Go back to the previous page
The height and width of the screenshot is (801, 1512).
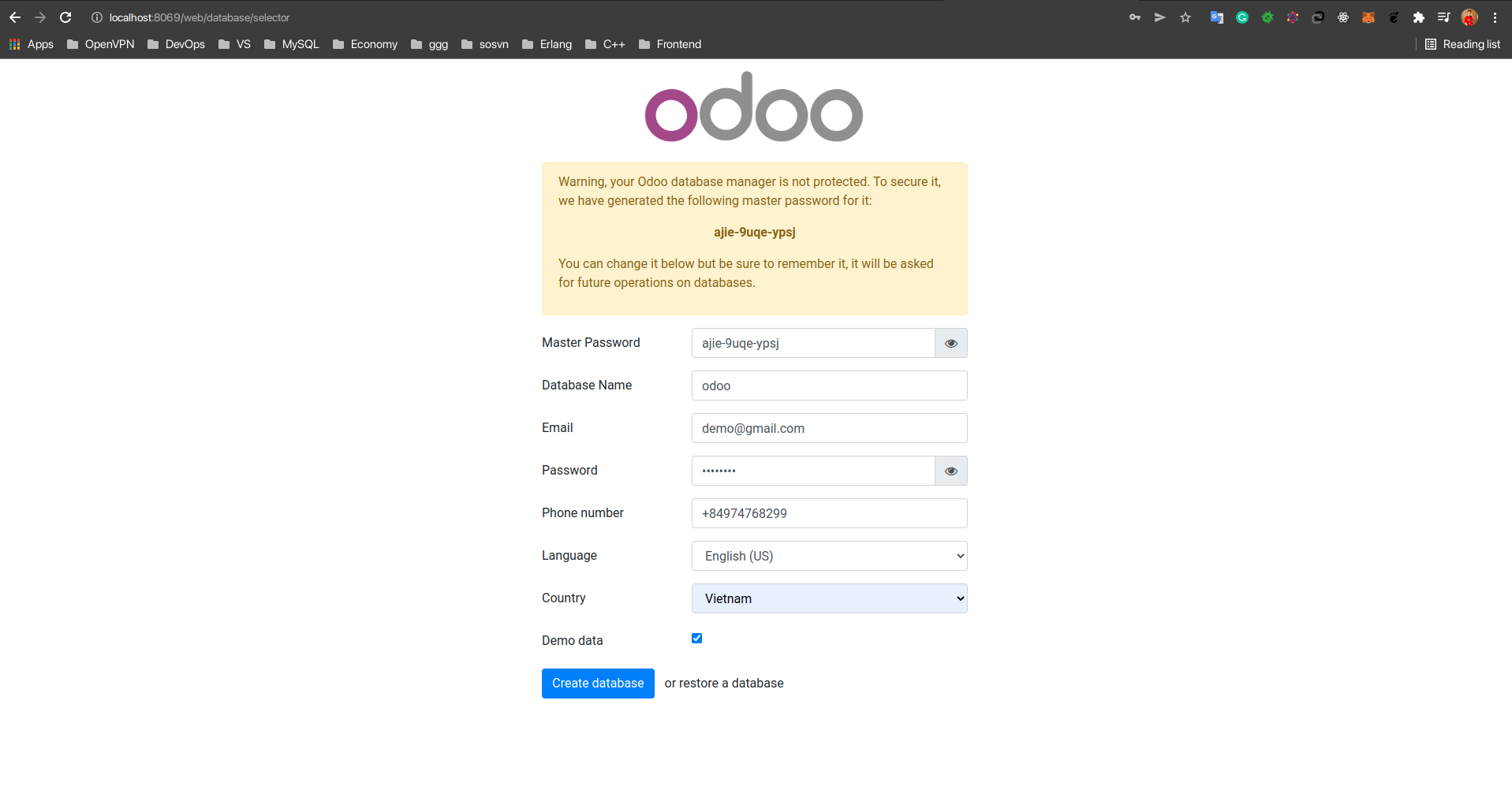tap(15, 17)
